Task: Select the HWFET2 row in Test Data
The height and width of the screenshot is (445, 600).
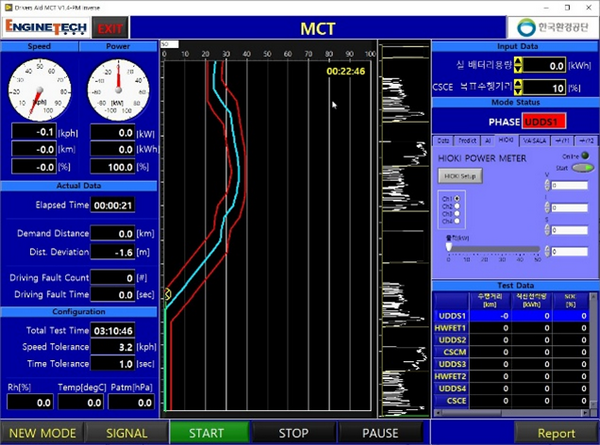Action: coord(511,377)
